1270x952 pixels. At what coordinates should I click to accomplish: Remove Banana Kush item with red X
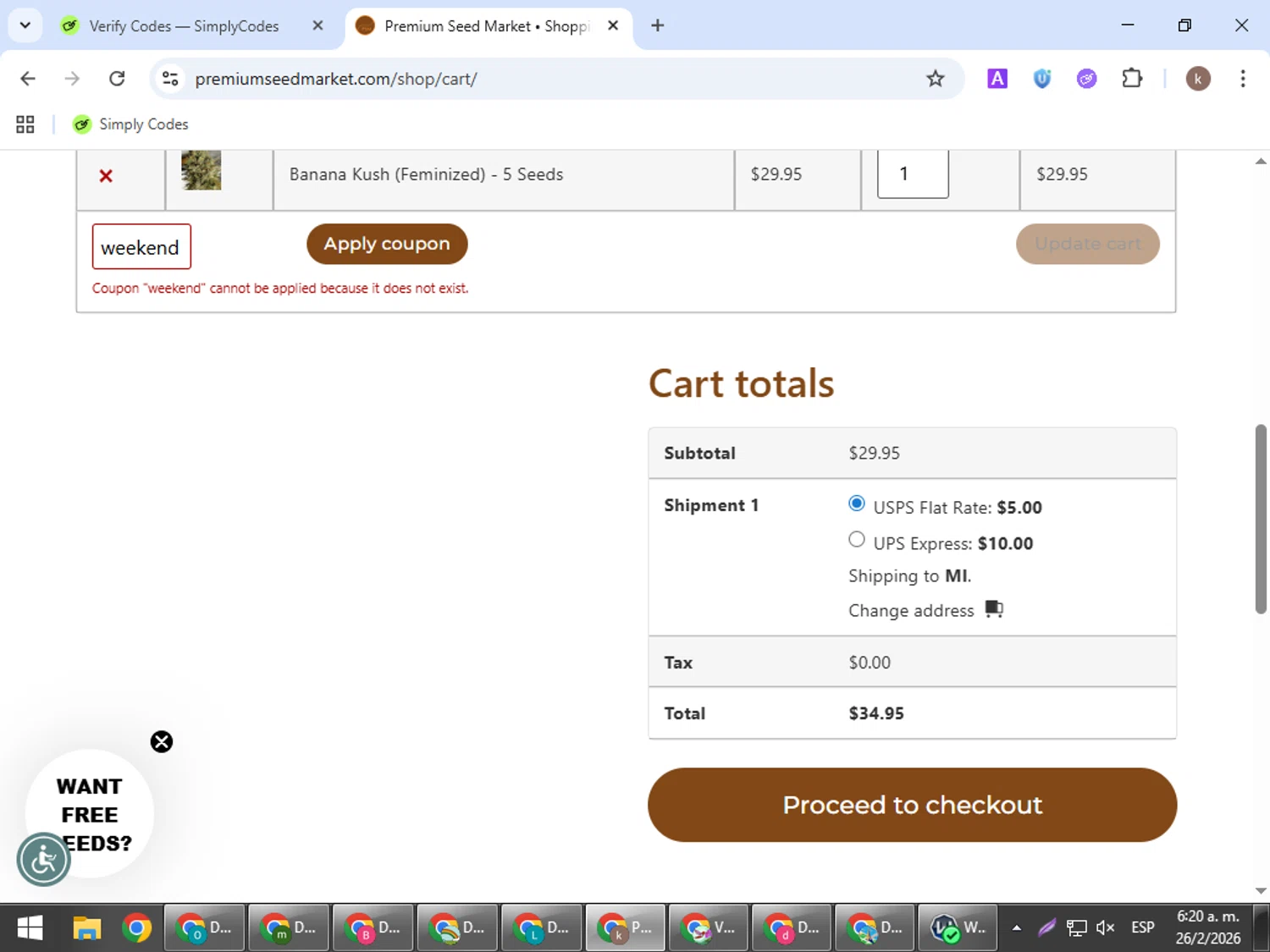click(x=106, y=176)
